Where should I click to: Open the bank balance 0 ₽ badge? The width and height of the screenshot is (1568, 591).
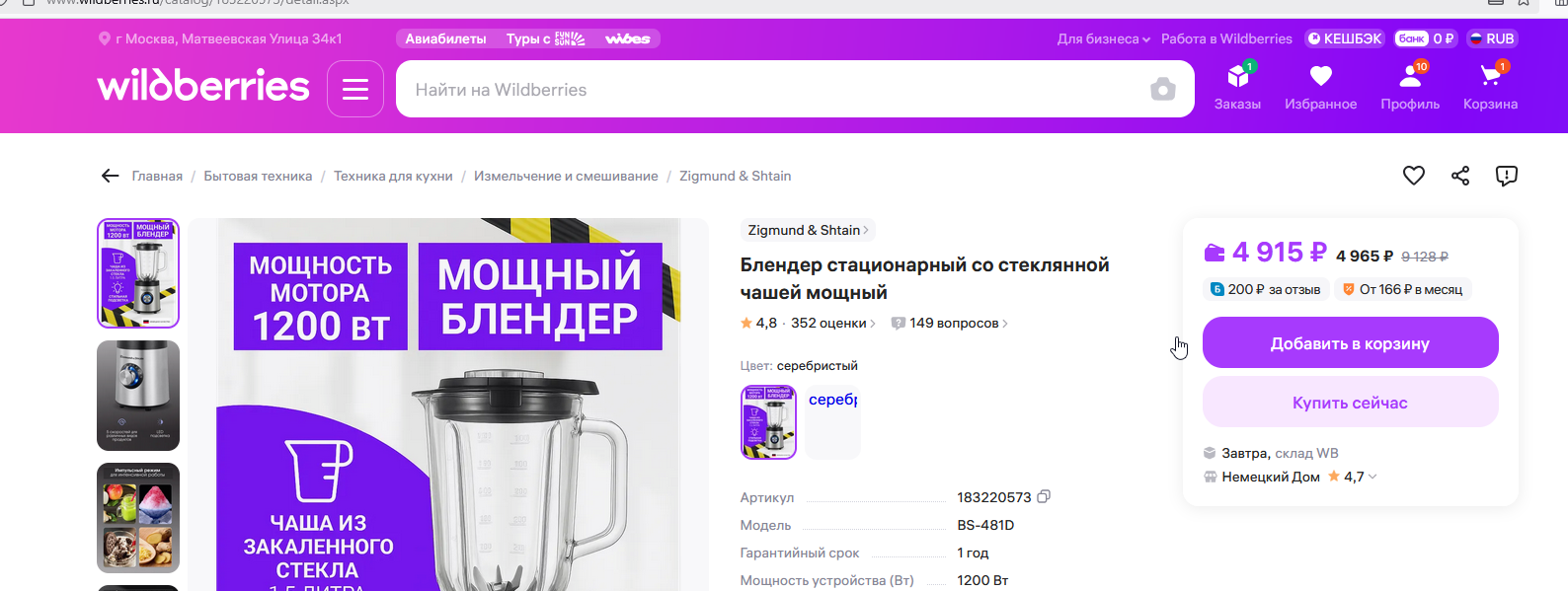(1426, 38)
